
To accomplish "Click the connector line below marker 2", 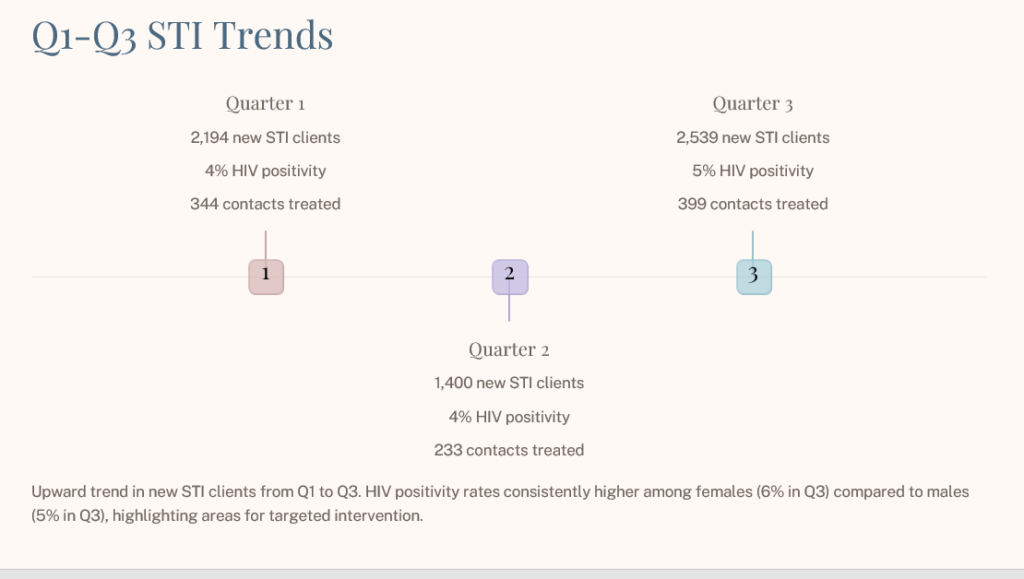I will 509,308.
